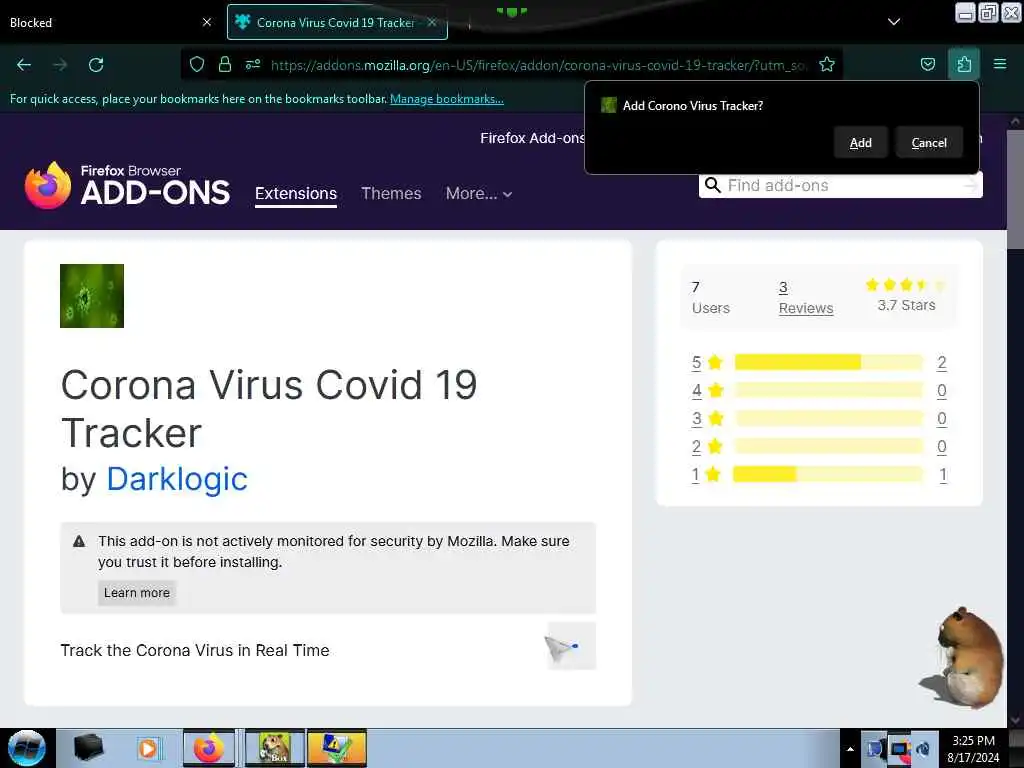Open the Darklogic author link
This screenshot has height=768, width=1024.
[177, 479]
